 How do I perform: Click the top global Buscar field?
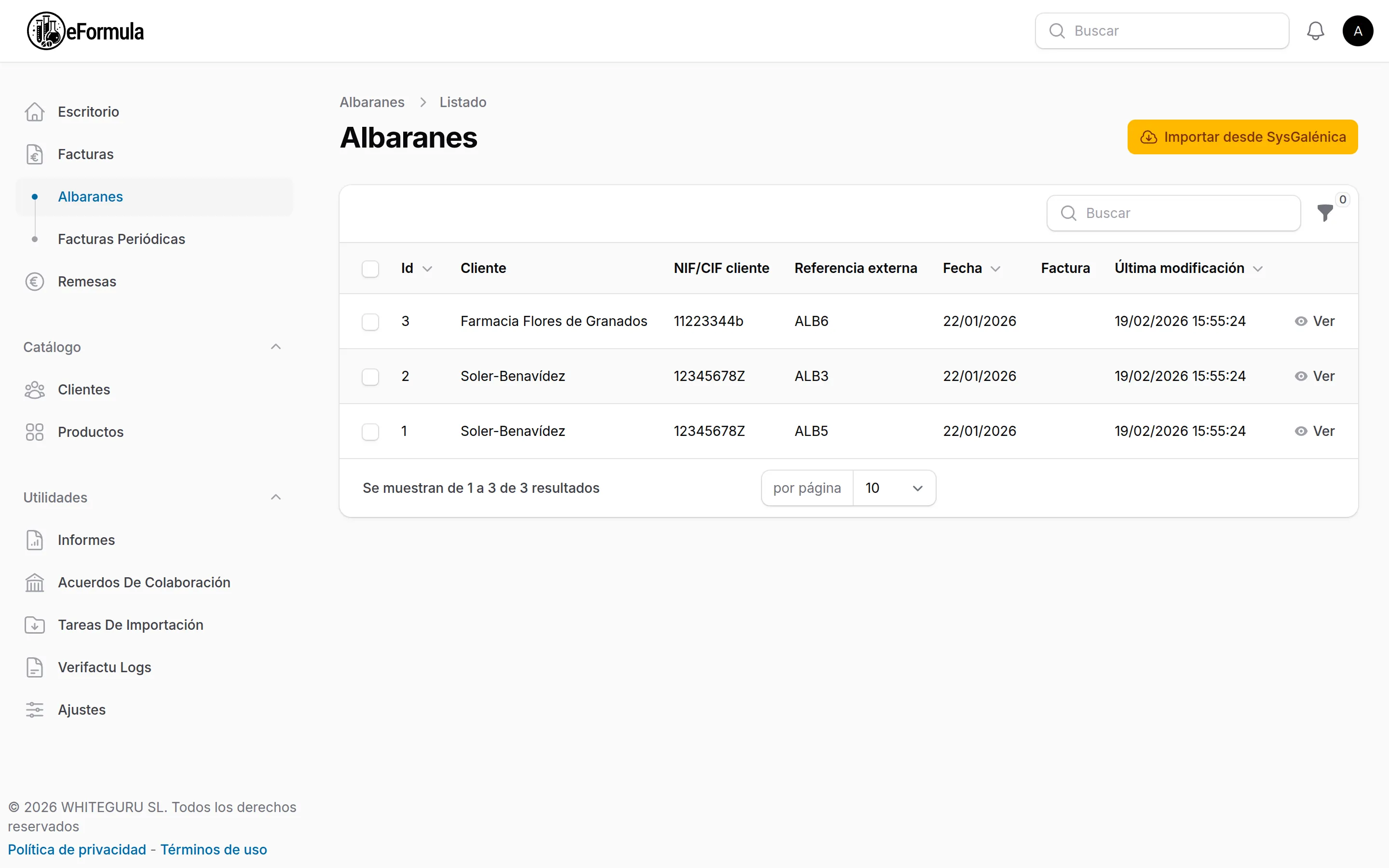[1162, 31]
